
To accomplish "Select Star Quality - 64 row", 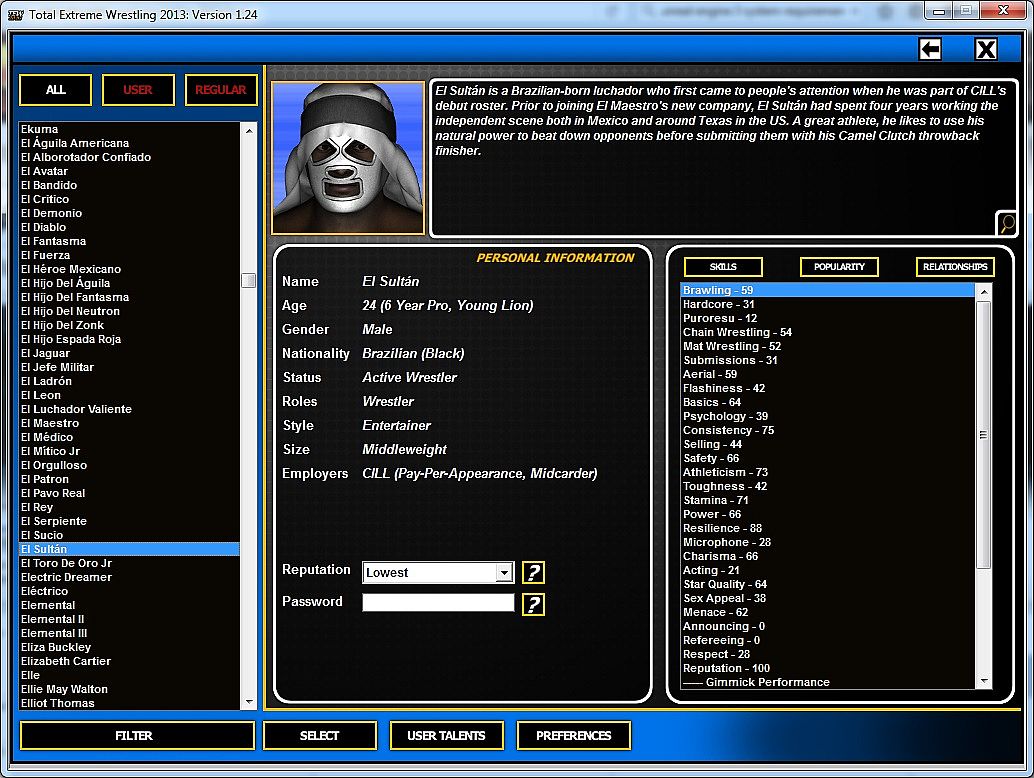I will (x=828, y=584).
